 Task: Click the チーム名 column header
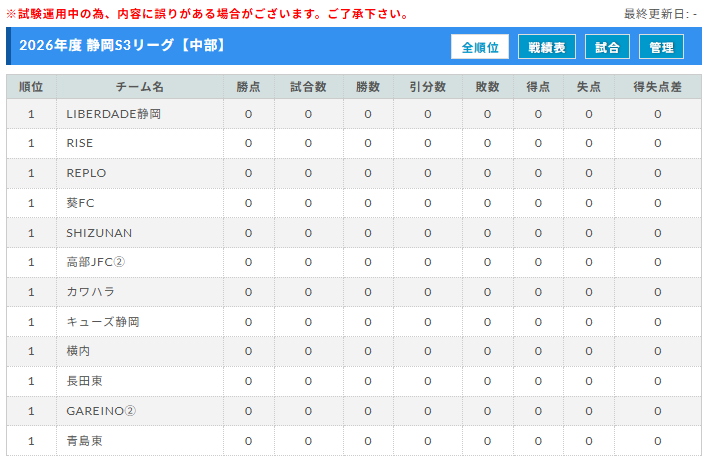click(139, 87)
